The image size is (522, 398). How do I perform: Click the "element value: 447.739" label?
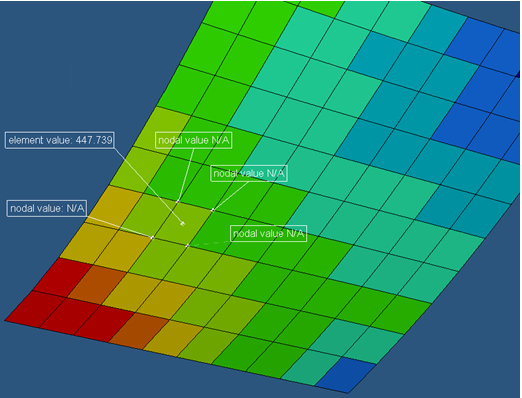coord(60,140)
